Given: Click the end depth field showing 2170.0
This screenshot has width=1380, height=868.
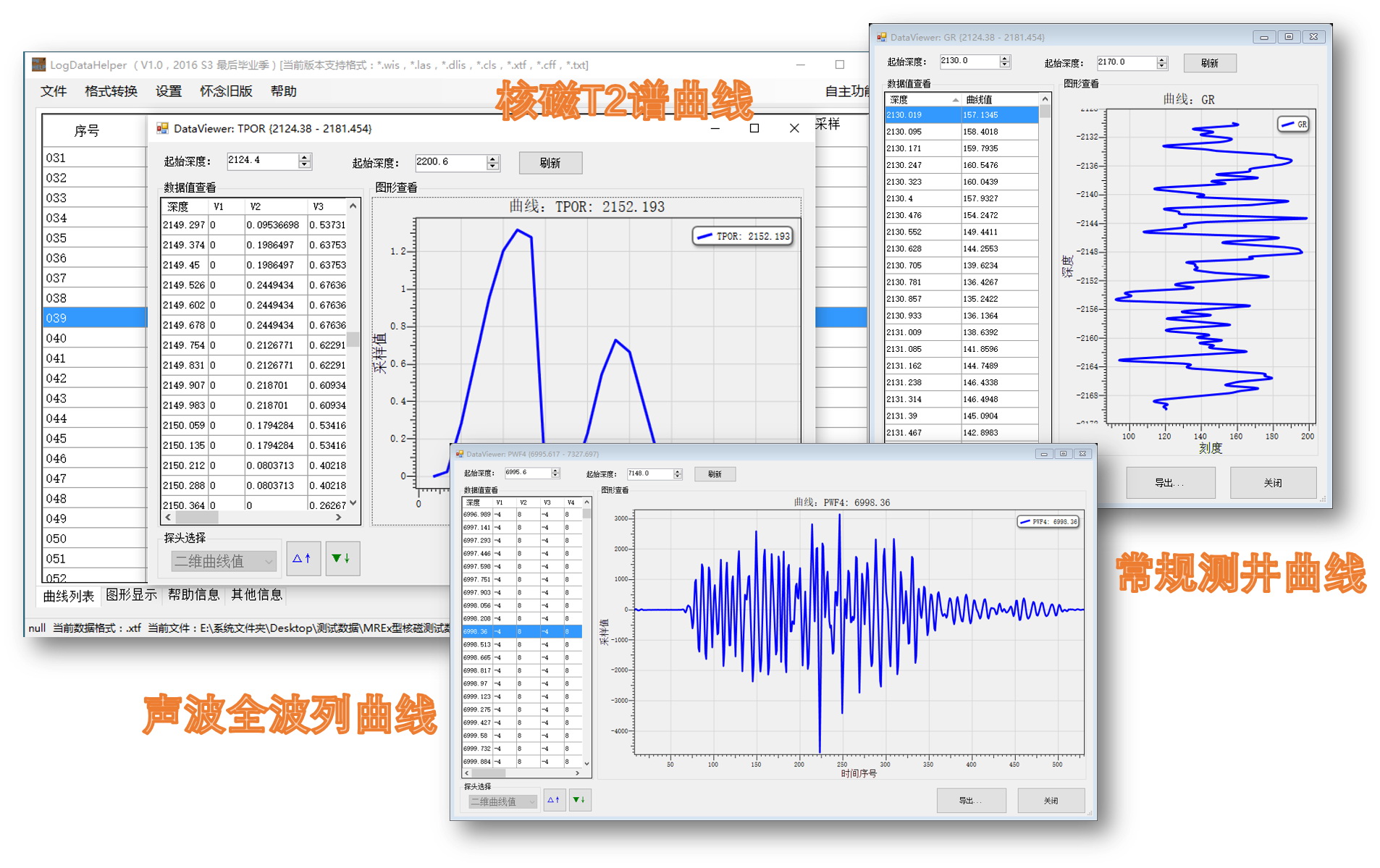Looking at the screenshot, I should pyautogui.click(x=1126, y=62).
